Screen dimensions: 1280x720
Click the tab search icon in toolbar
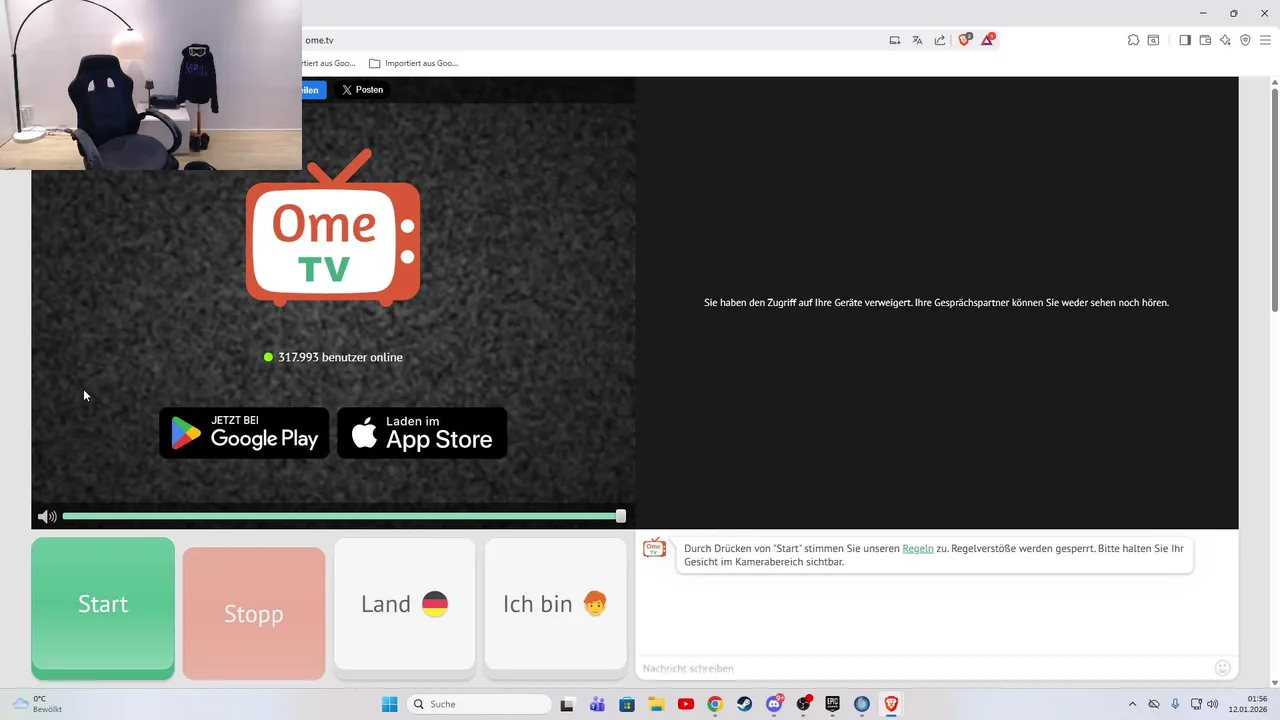1154,40
